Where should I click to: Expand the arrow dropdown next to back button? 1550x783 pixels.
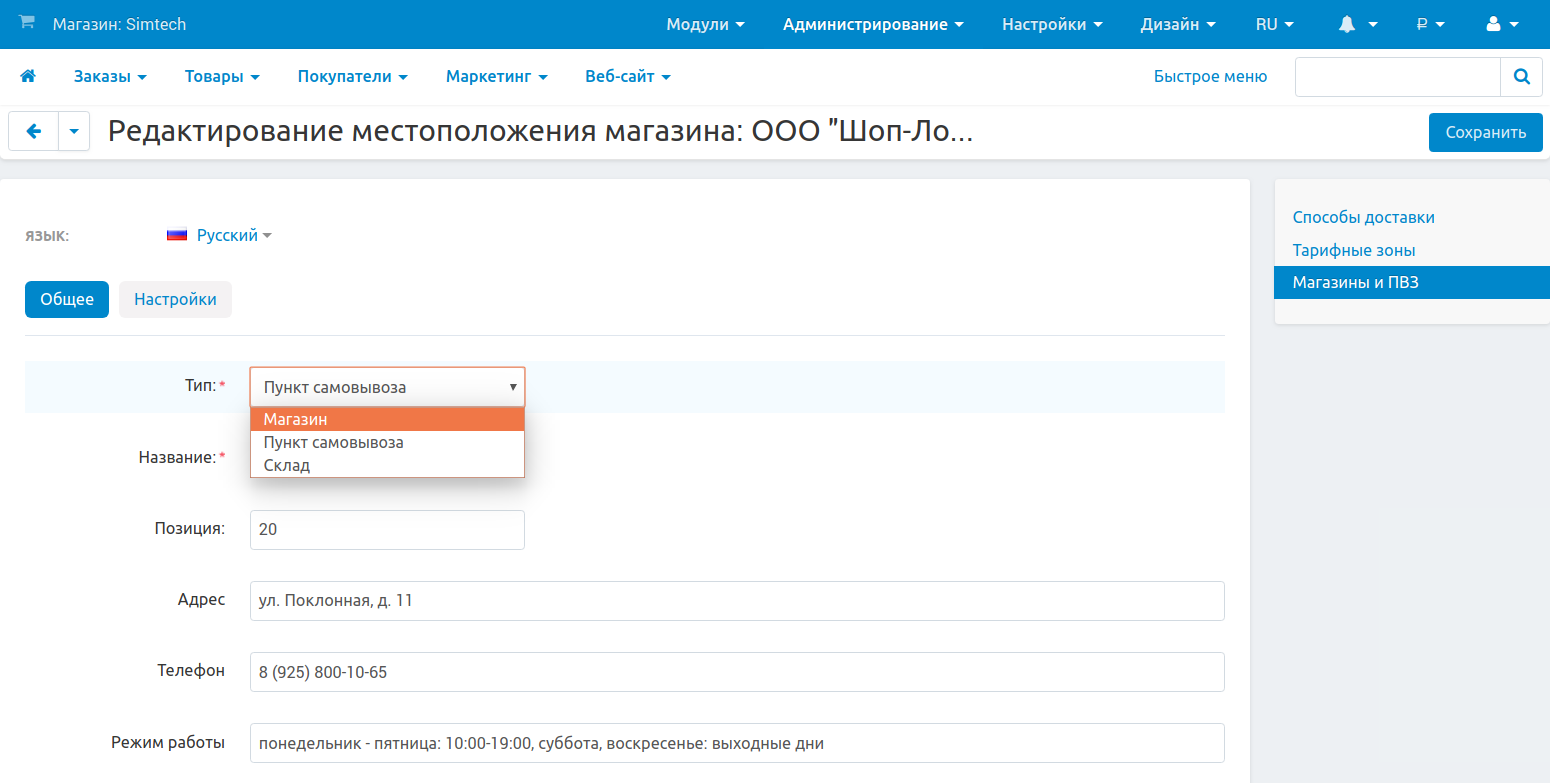pyautogui.click(x=74, y=131)
